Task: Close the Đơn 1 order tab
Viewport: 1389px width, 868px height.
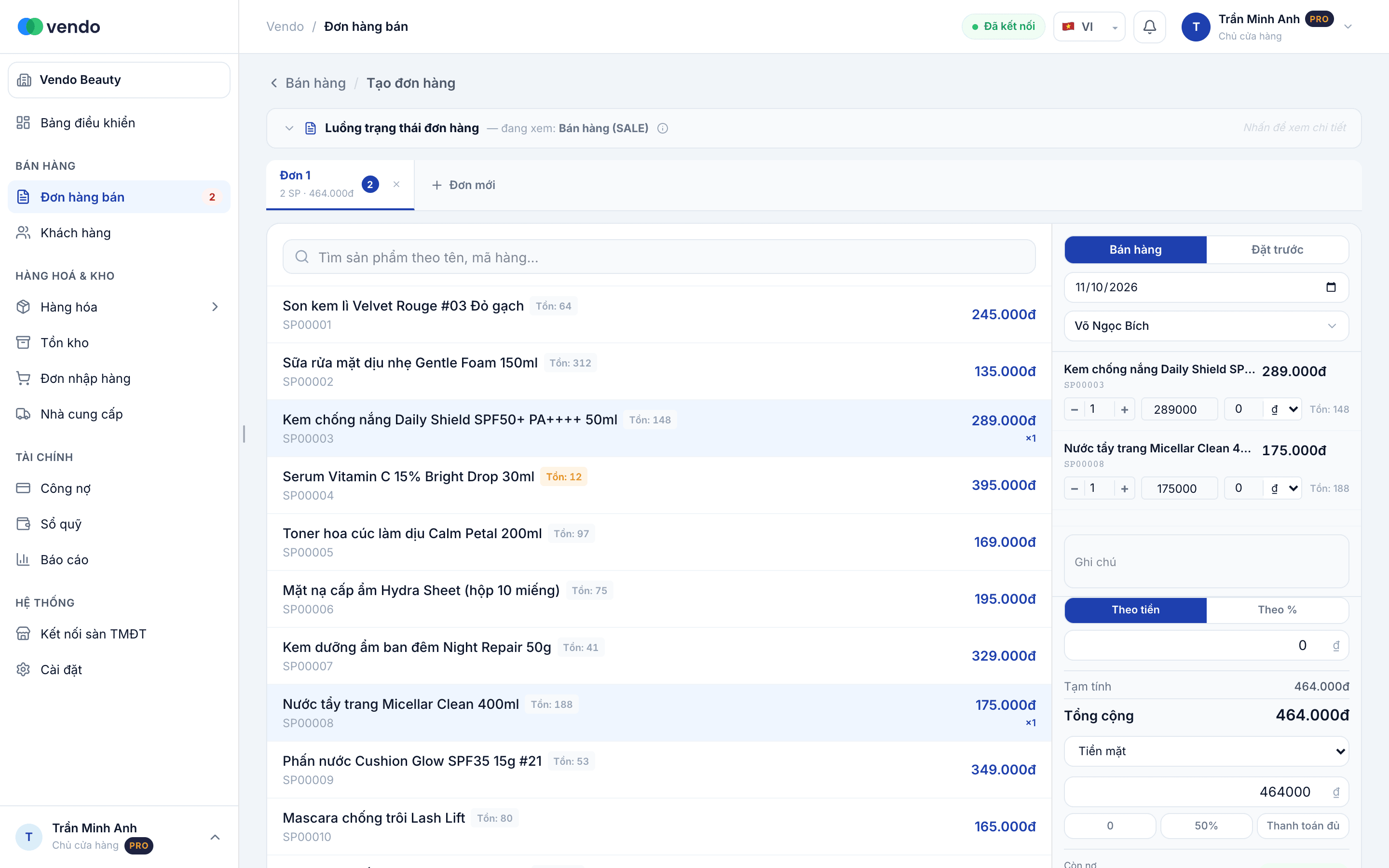Action: pyautogui.click(x=396, y=184)
